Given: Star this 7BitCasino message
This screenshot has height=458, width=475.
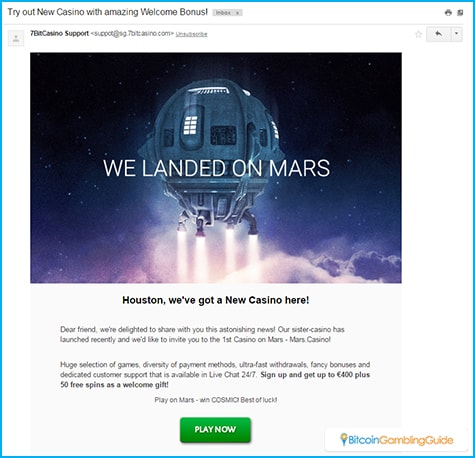Looking at the screenshot, I should click(418, 34).
